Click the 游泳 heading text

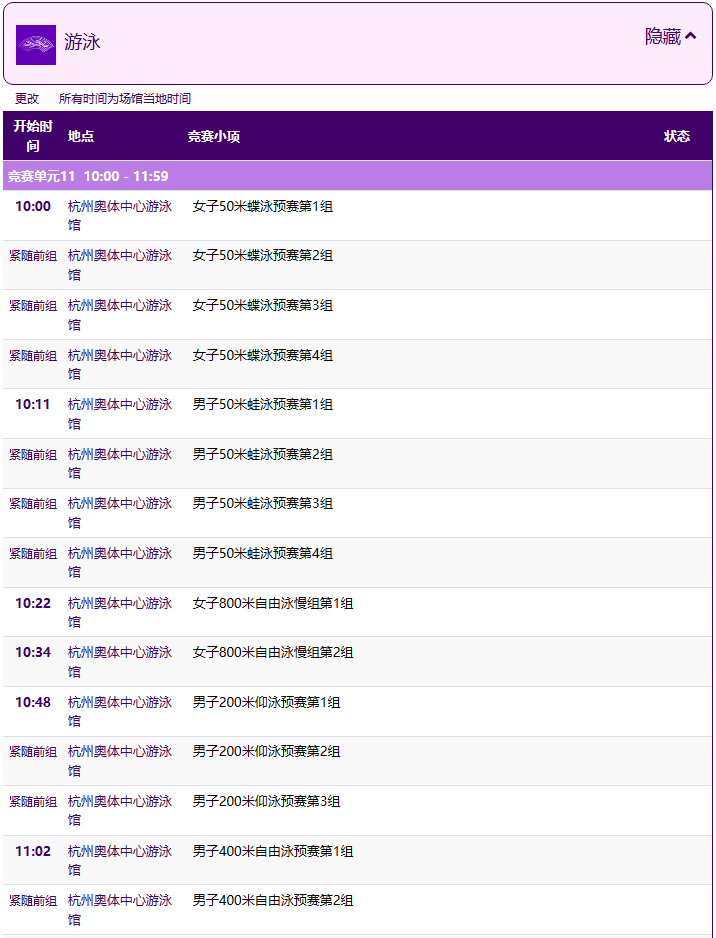click(x=83, y=42)
